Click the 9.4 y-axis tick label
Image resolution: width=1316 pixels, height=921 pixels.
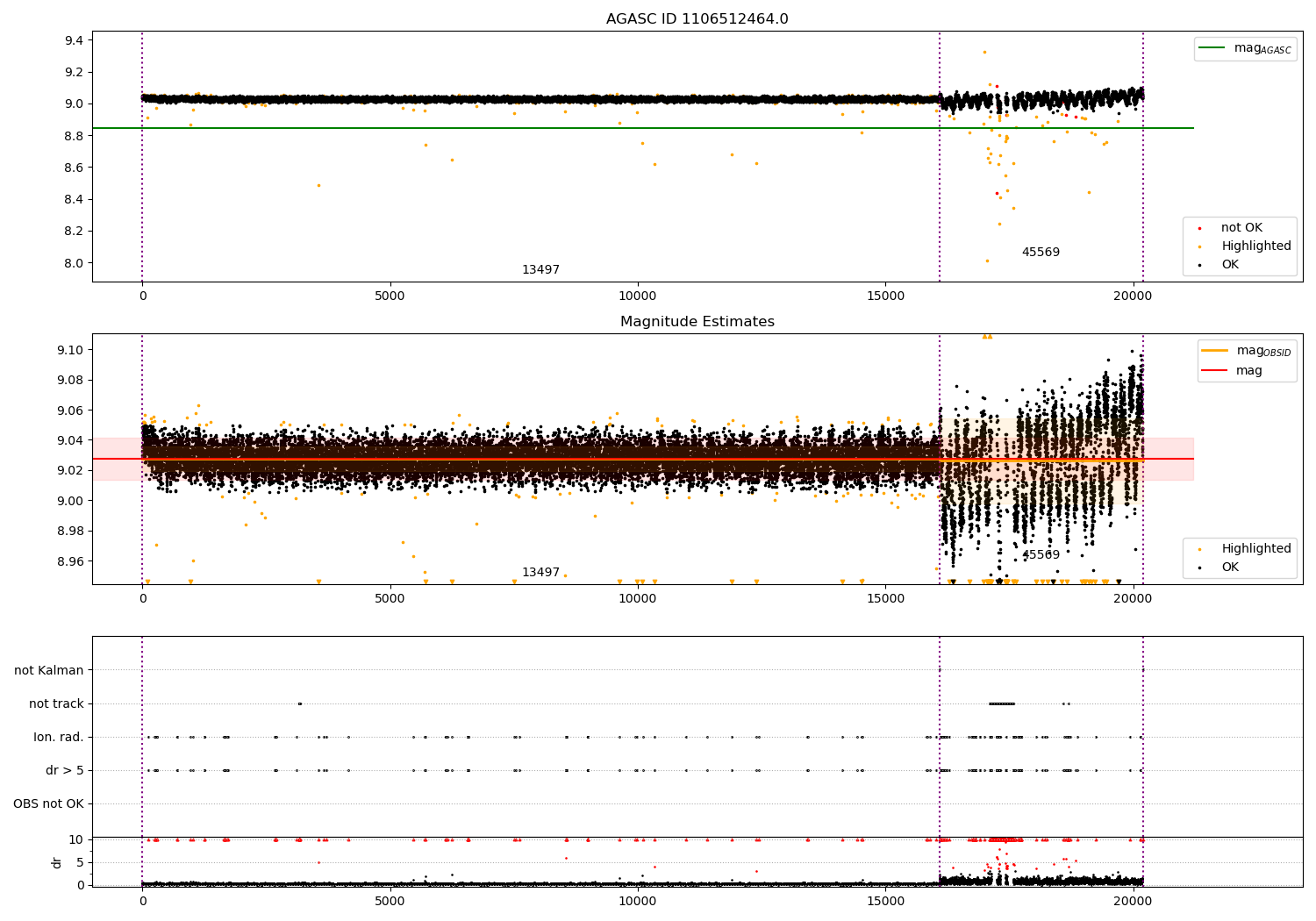pos(74,40)
